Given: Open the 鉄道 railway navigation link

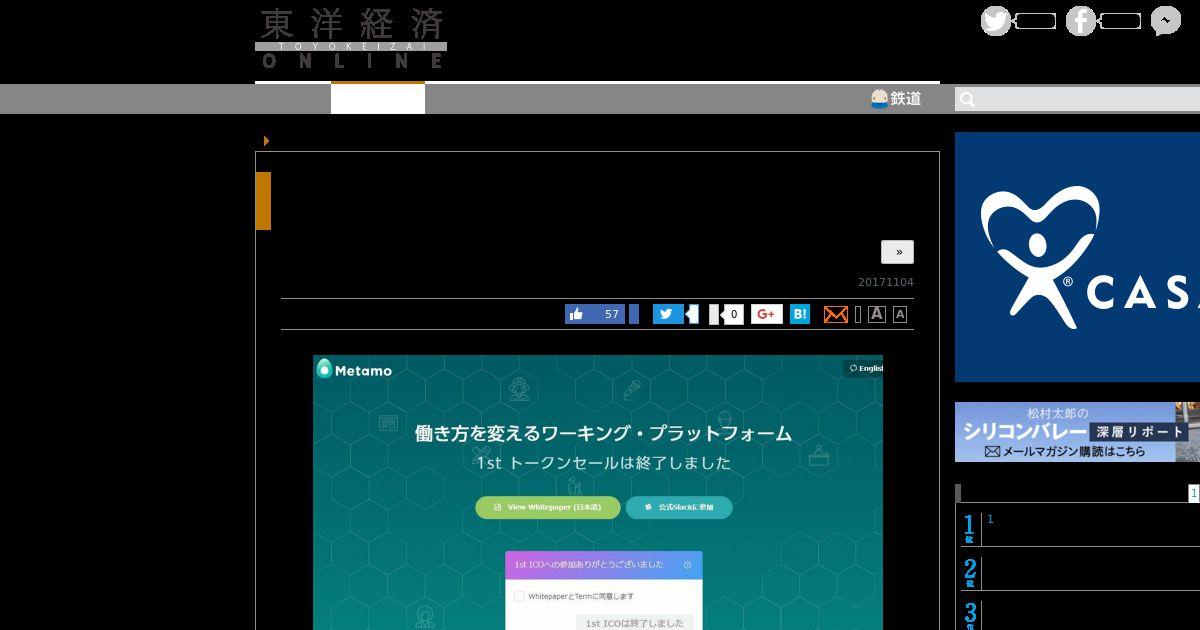Looking at the screenshot, I should pos(896,98).
